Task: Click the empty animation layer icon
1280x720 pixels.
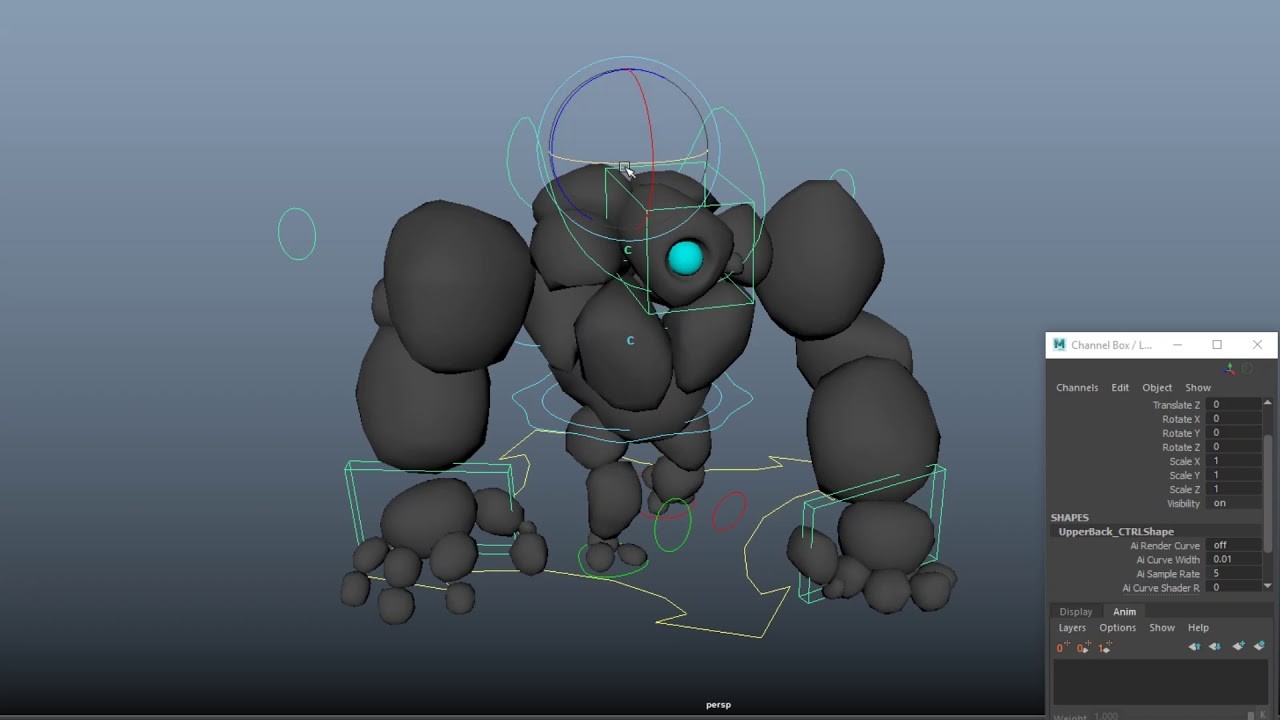Action: coord(1238,647)
